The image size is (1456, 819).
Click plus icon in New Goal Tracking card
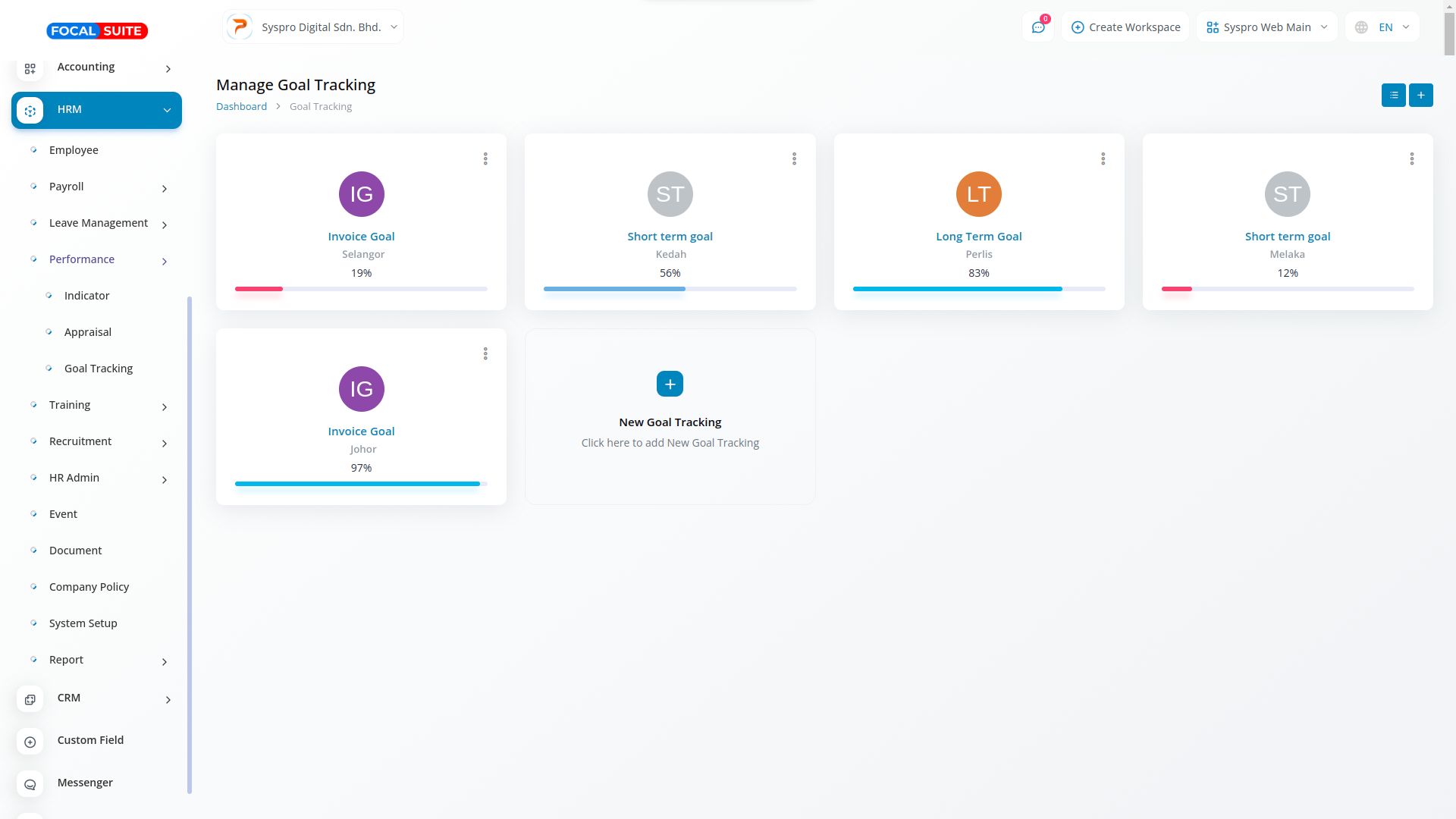(670, 384)
